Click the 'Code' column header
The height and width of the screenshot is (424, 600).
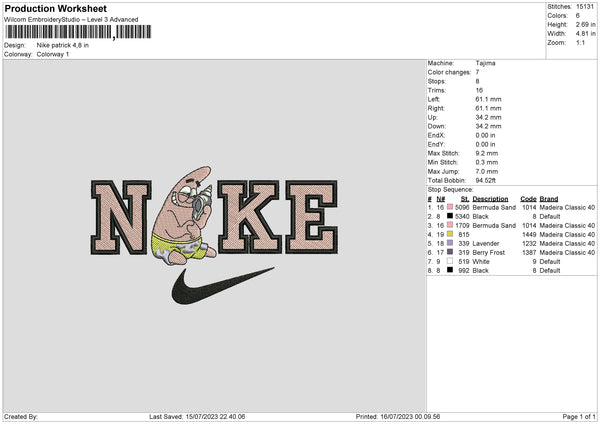[528, 199]
